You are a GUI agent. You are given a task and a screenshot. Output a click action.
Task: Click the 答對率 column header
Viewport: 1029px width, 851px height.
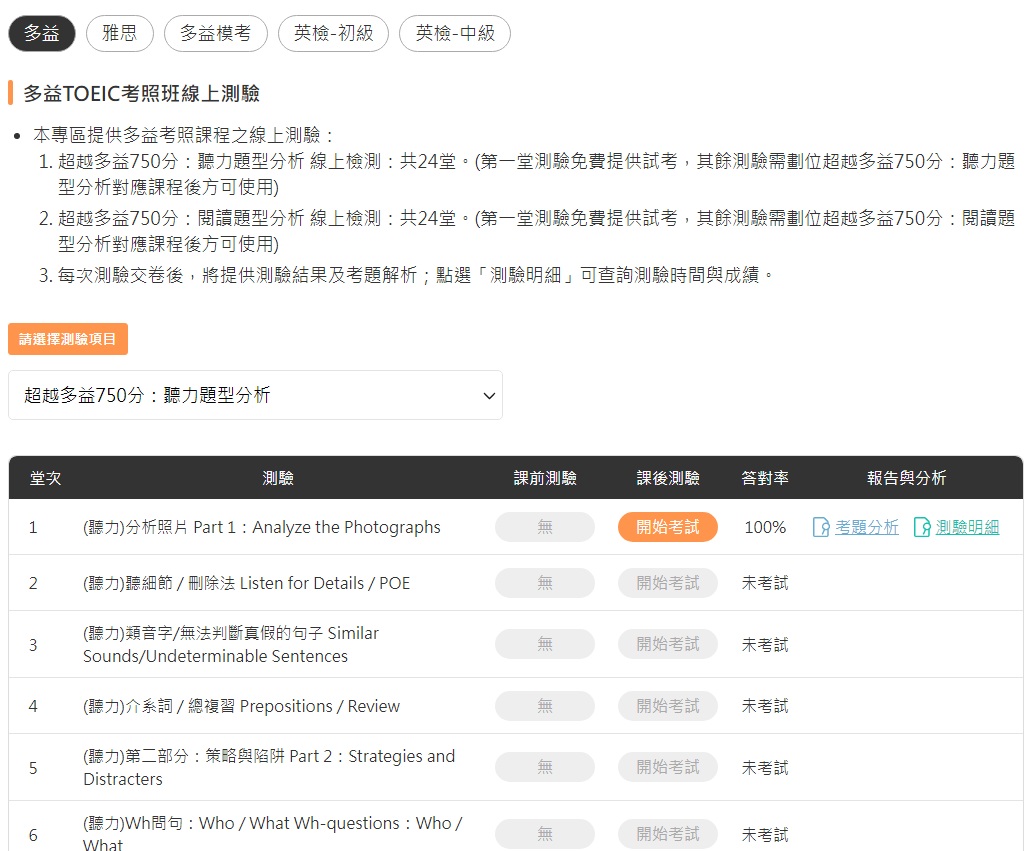765,478
